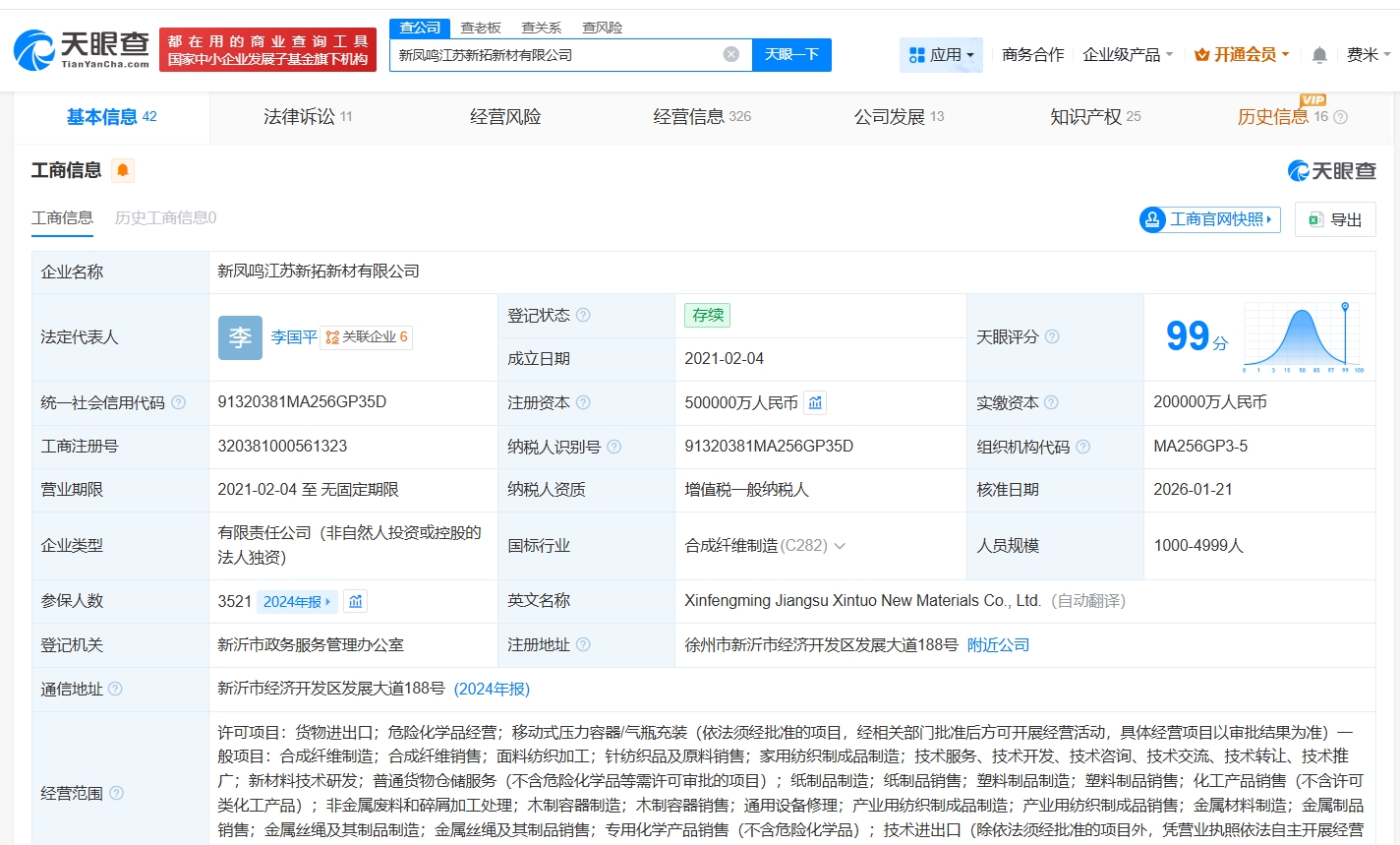Click the chart icon beside 参保人数 value

click(x=355, y=600)
